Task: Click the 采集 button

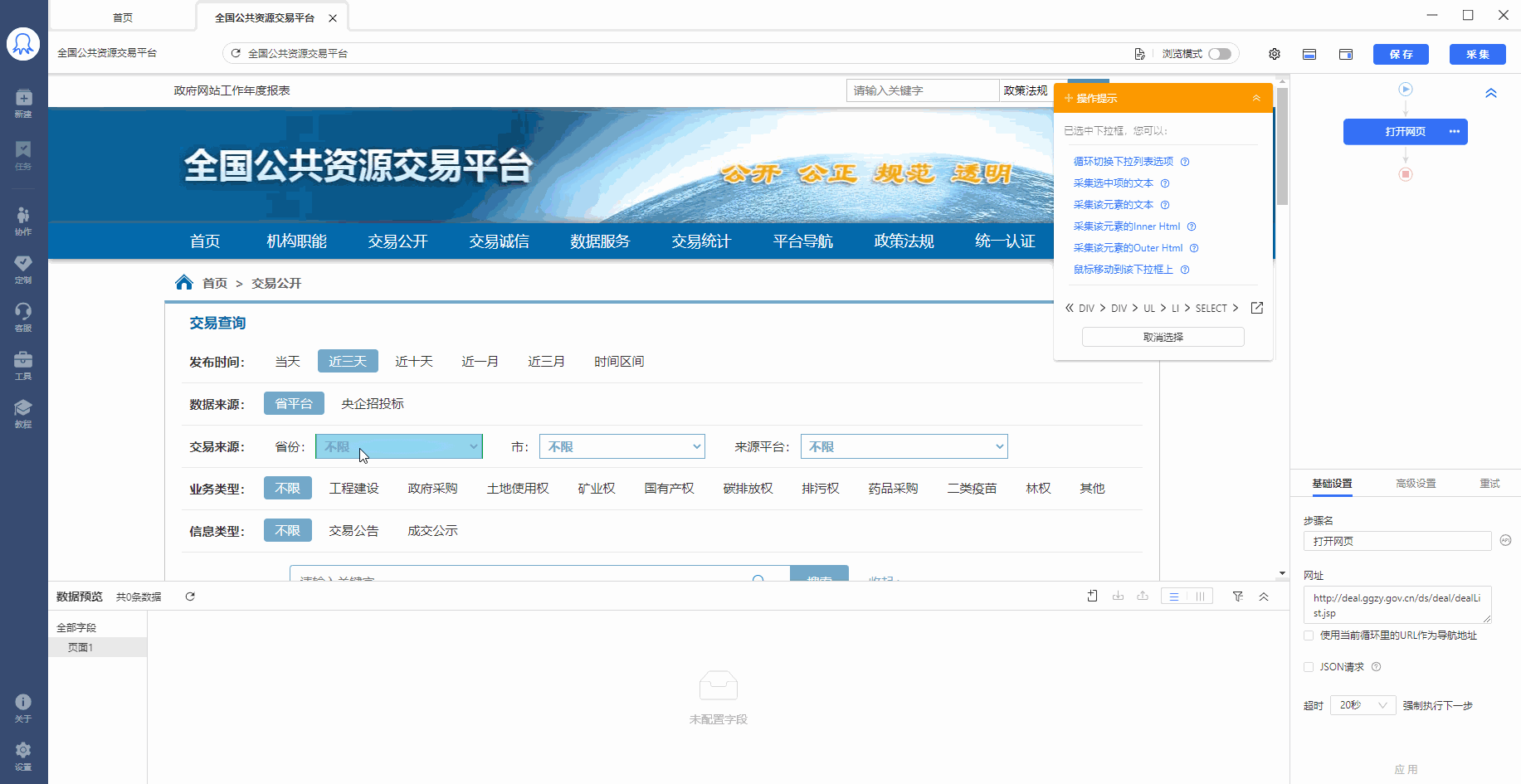Action: (x=1478, y=54)
